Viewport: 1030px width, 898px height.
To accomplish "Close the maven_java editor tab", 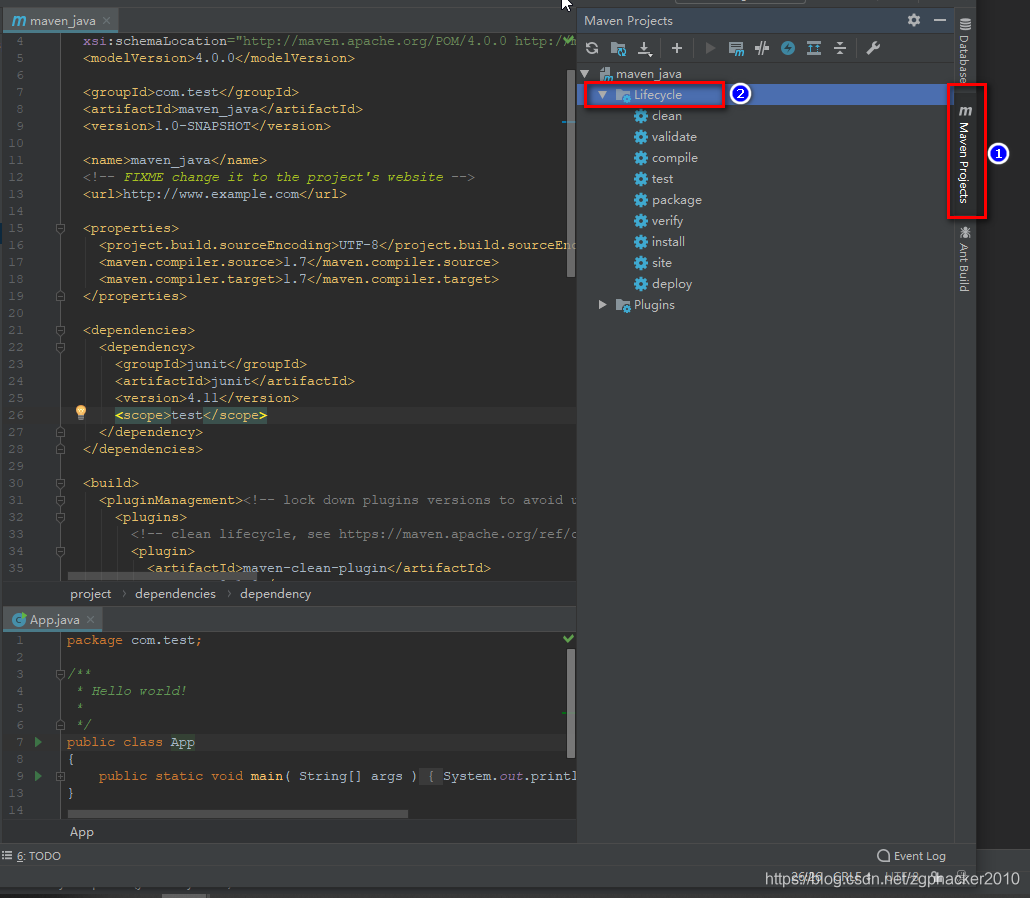I will (x=106, y=21).
